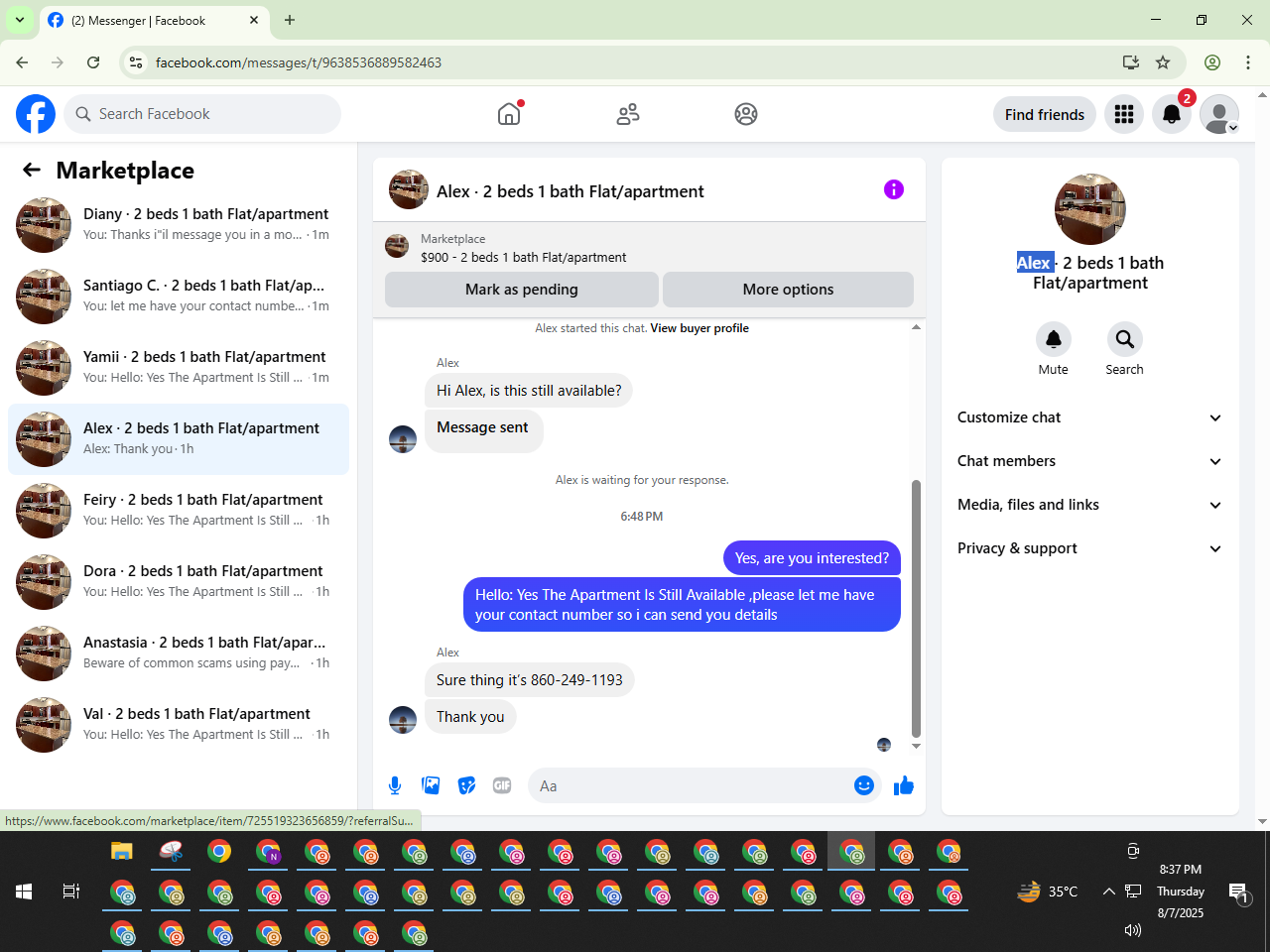Open Task View on taskbar
This screenshot has width=1270, height=952.
click(x=71, y=892)
